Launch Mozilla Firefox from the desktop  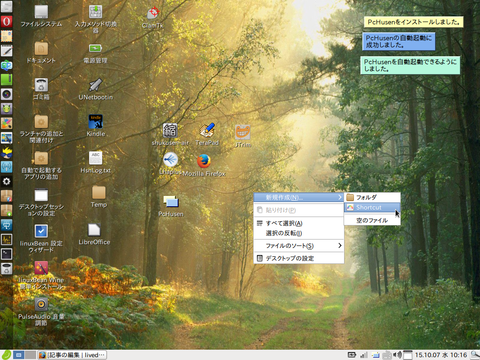(x=204, y=162)
